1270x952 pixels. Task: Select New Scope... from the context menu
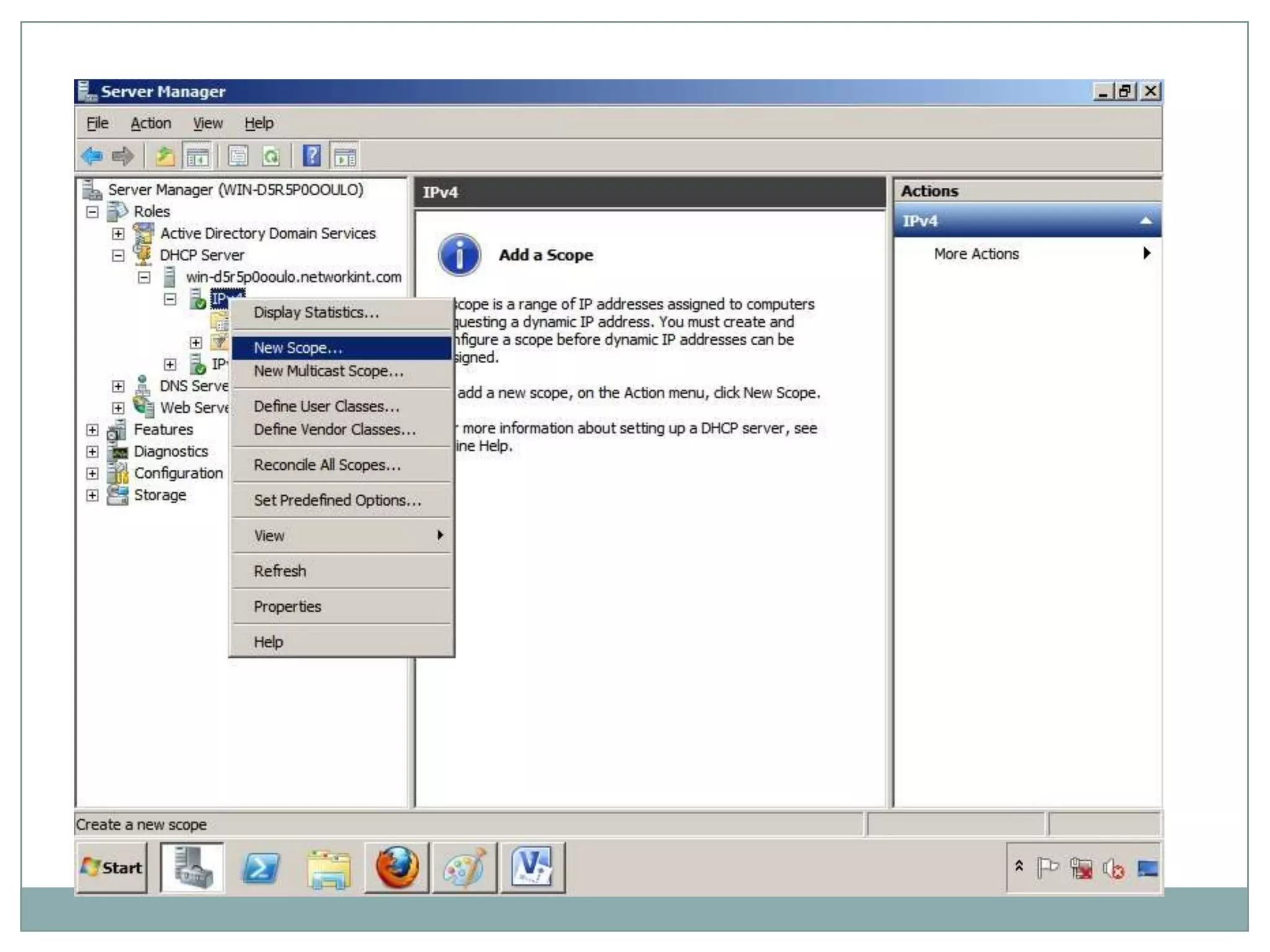point(342,348)
